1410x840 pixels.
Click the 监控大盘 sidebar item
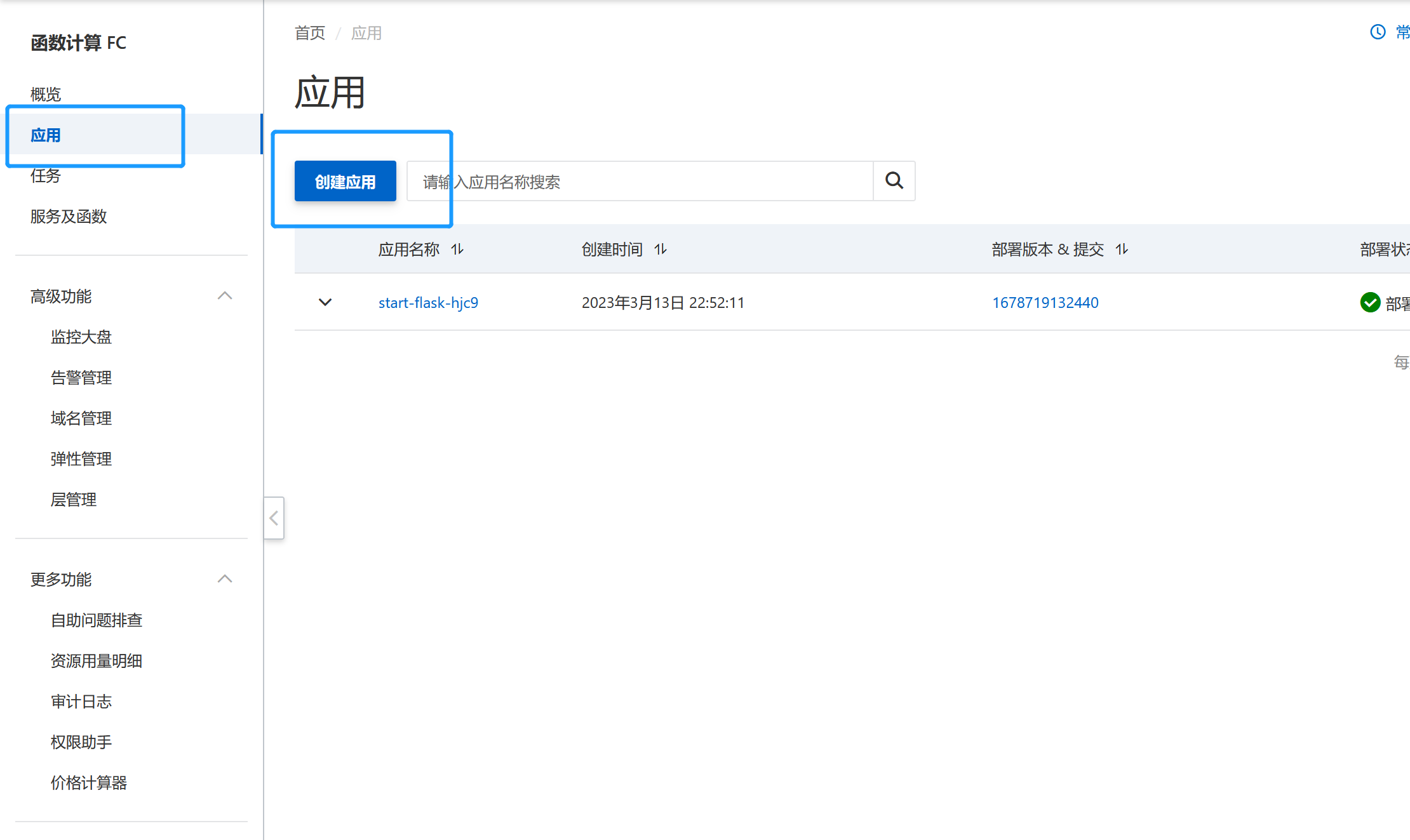coord(81,337)
